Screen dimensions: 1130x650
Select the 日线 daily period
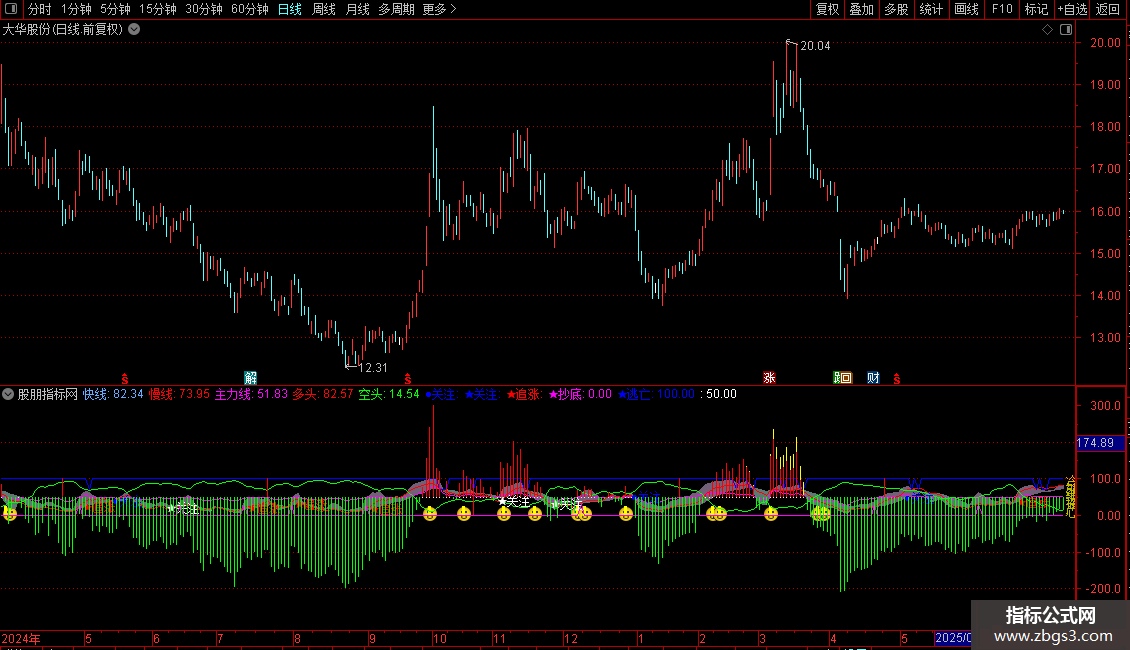290,9
